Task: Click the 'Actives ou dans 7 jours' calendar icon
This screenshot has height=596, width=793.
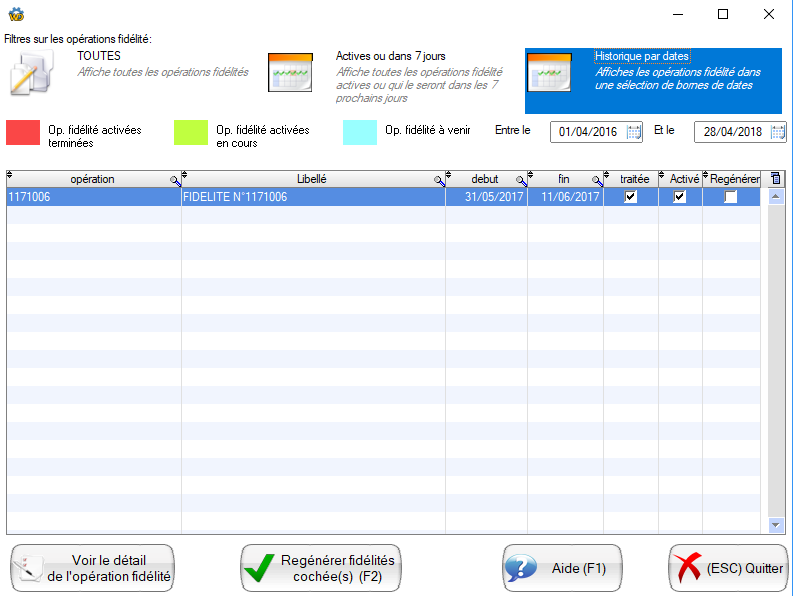Action: (x=290, y=73)
